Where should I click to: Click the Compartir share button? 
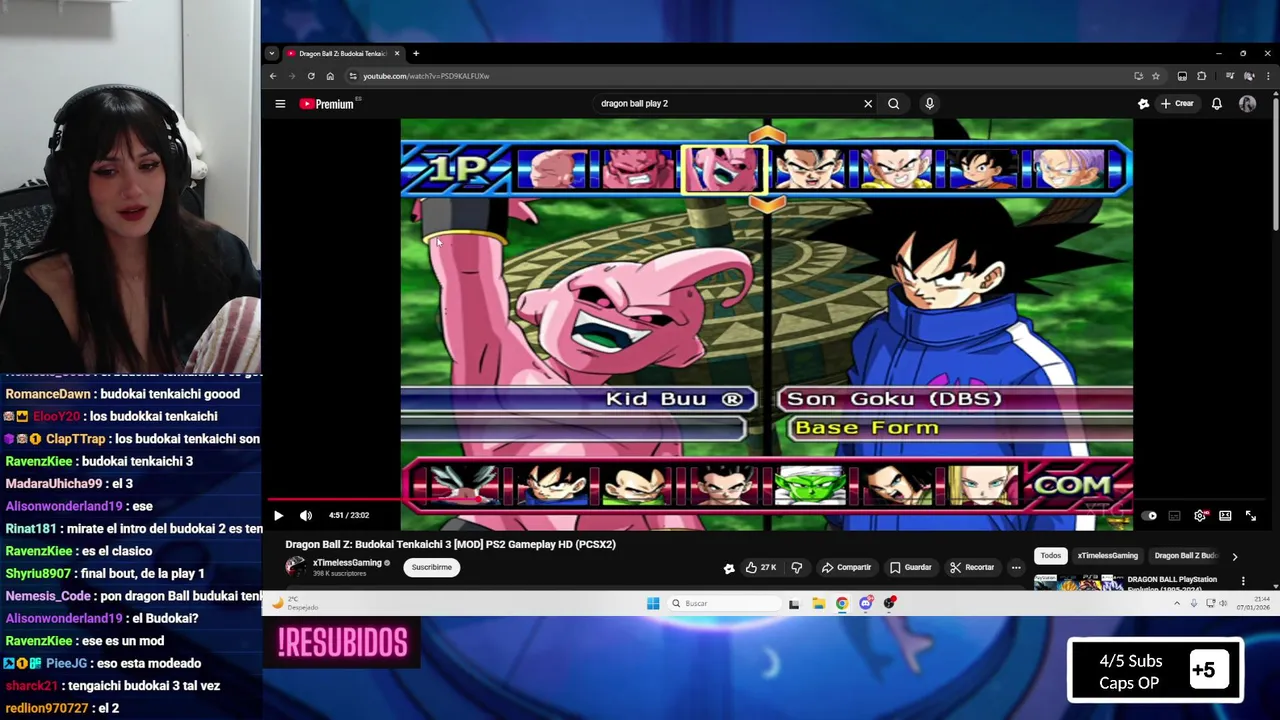click(846, 568)
